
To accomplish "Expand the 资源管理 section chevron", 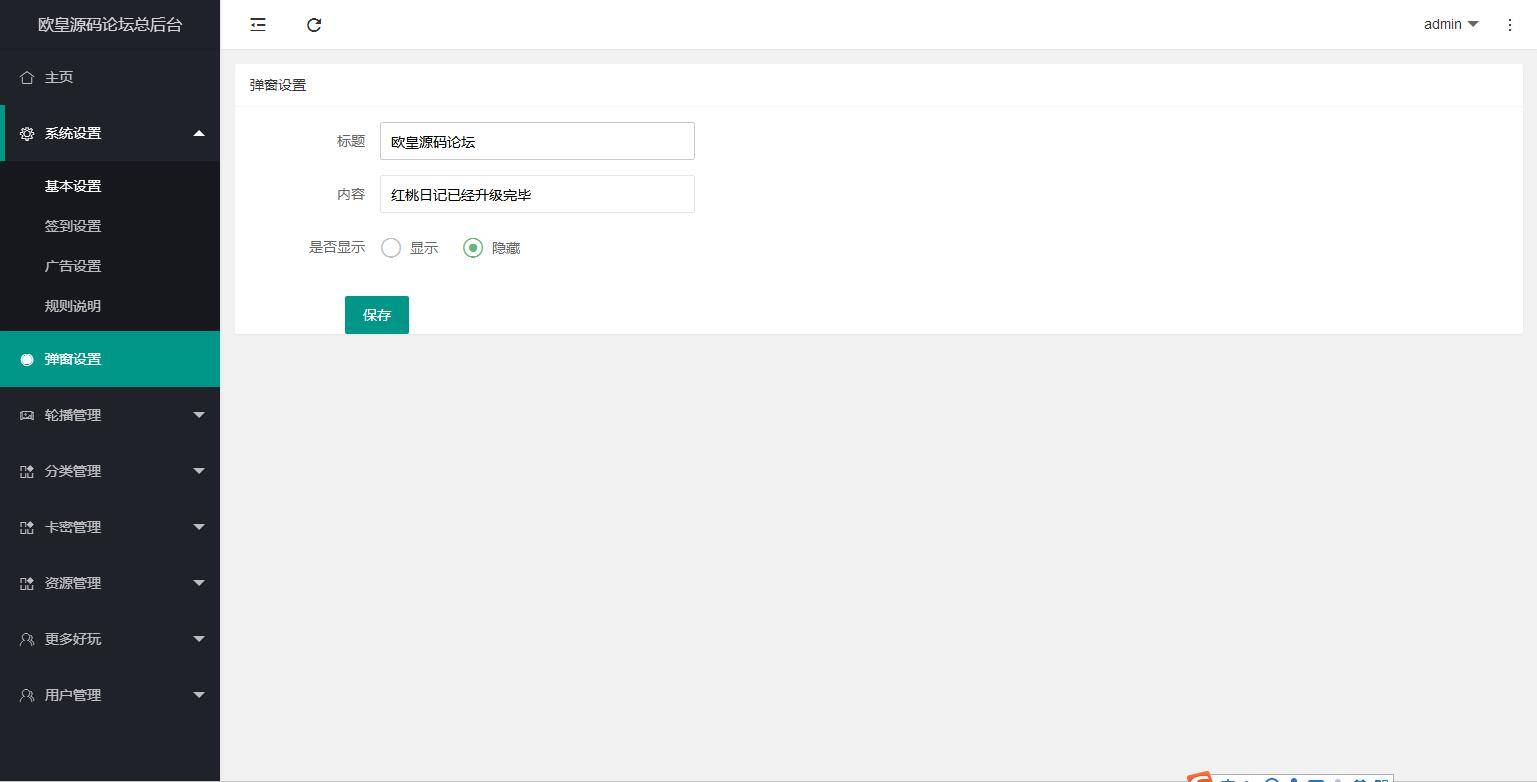I will [x=198, y=583].
